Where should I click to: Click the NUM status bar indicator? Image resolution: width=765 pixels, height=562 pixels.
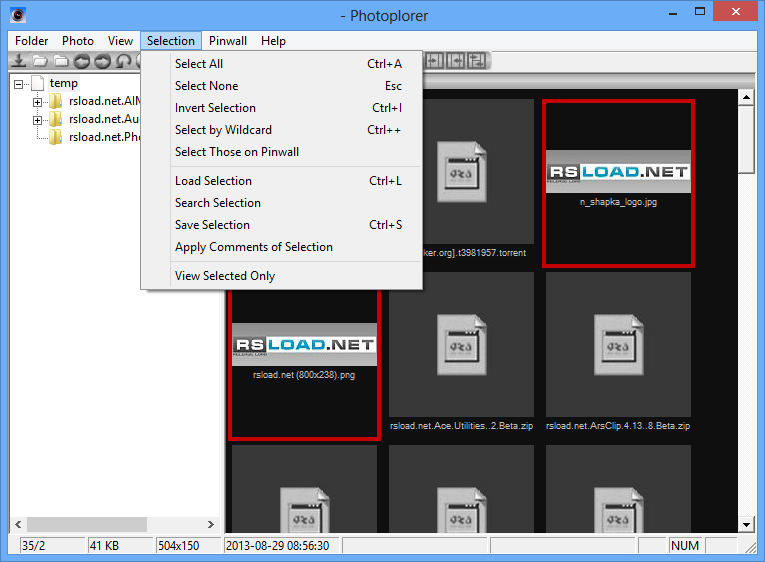[x=684, y=546]
